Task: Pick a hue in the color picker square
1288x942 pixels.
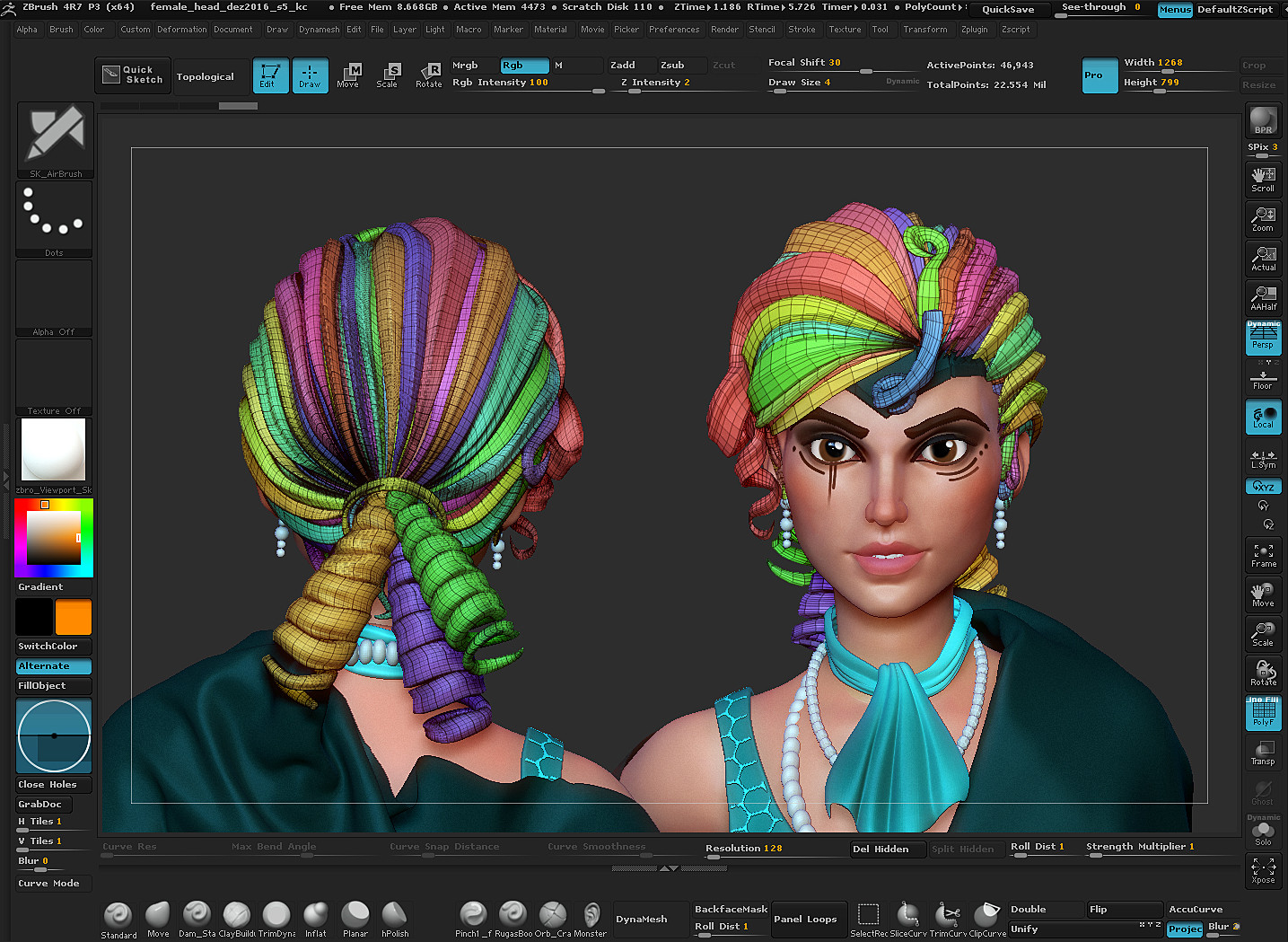Action: pos(54,538)
